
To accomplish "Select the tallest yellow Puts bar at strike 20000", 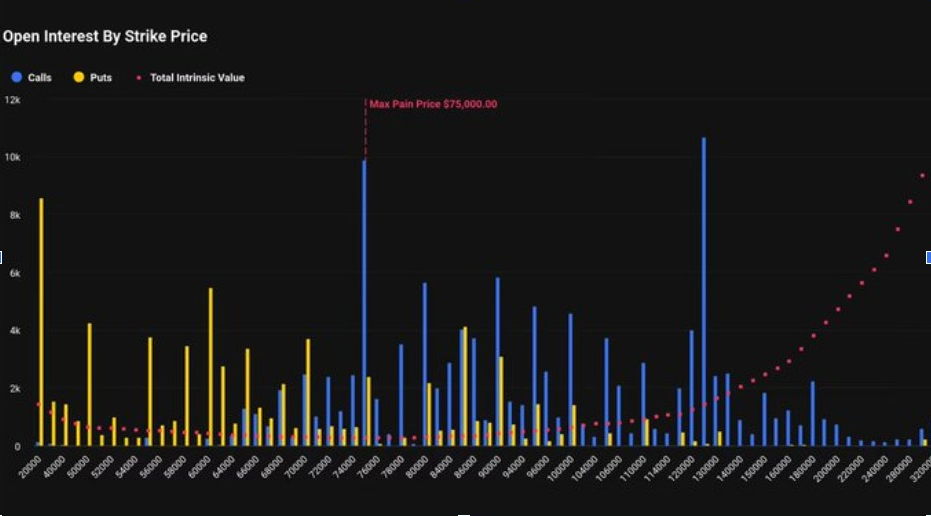I will (41, 322).
